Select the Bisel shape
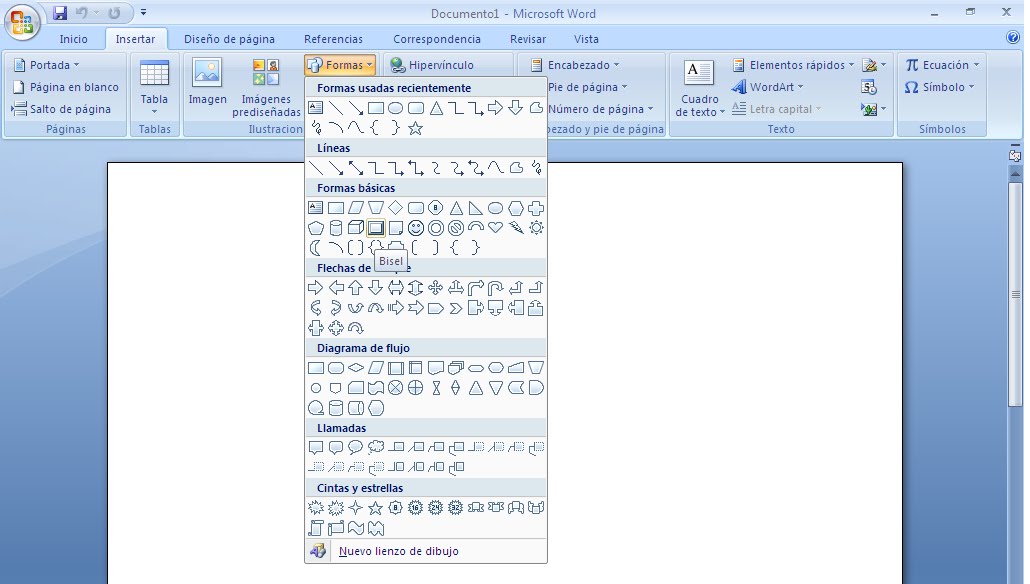1030x584 pixels. (x=375, y=227)
